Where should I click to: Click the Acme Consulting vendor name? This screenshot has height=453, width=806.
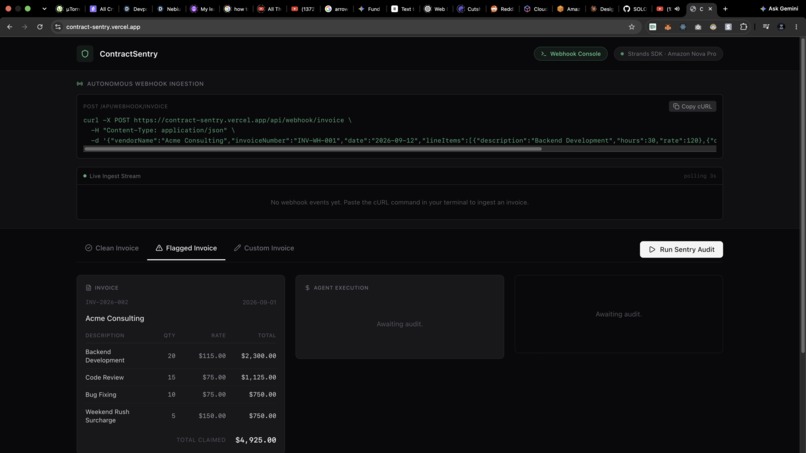(x=115, y=318)
